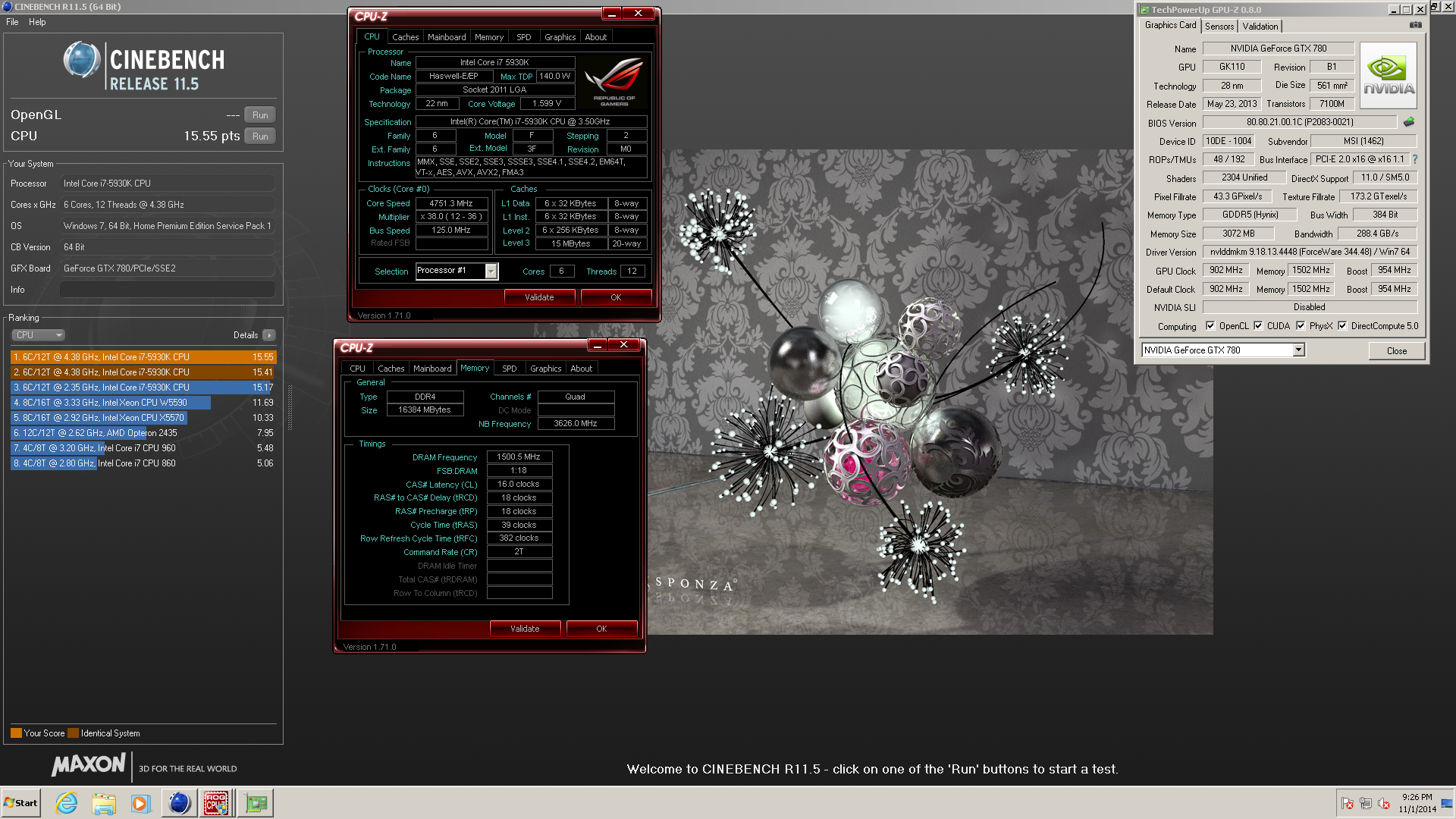Open Caches tab in top CPU-Z window

point(405,37)
